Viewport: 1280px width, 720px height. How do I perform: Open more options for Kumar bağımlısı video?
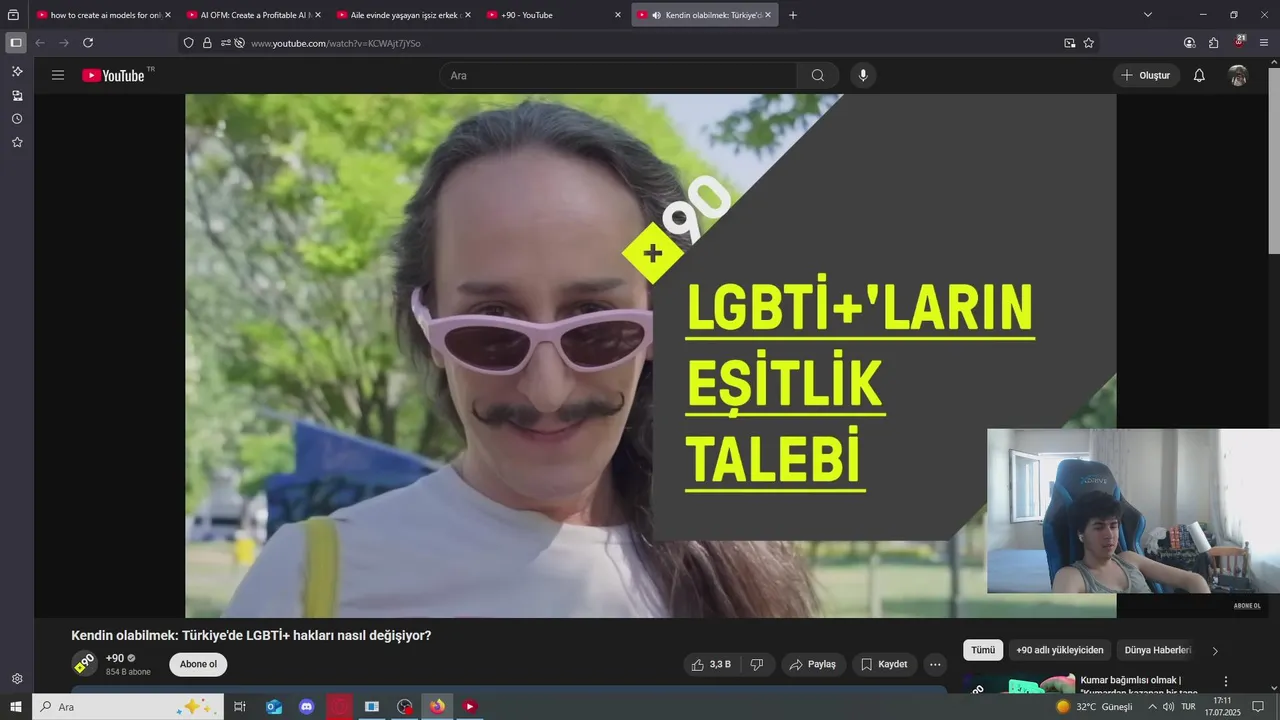1226,681
